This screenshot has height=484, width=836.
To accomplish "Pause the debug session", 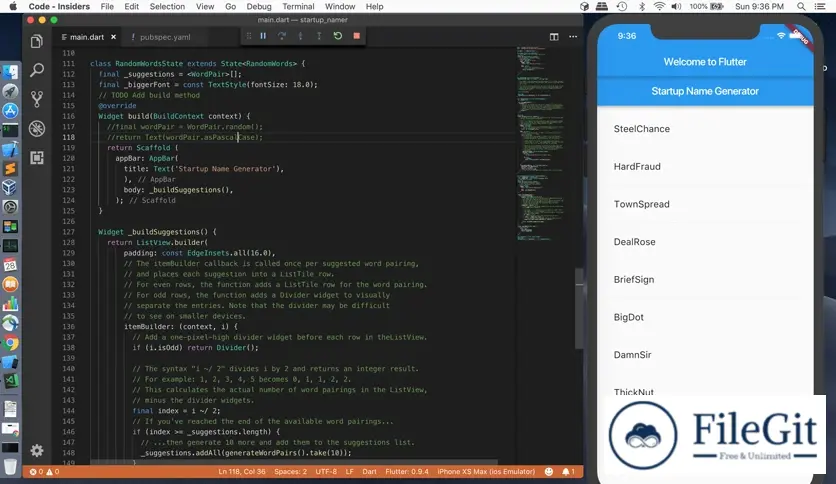I will tap(263, 36).
